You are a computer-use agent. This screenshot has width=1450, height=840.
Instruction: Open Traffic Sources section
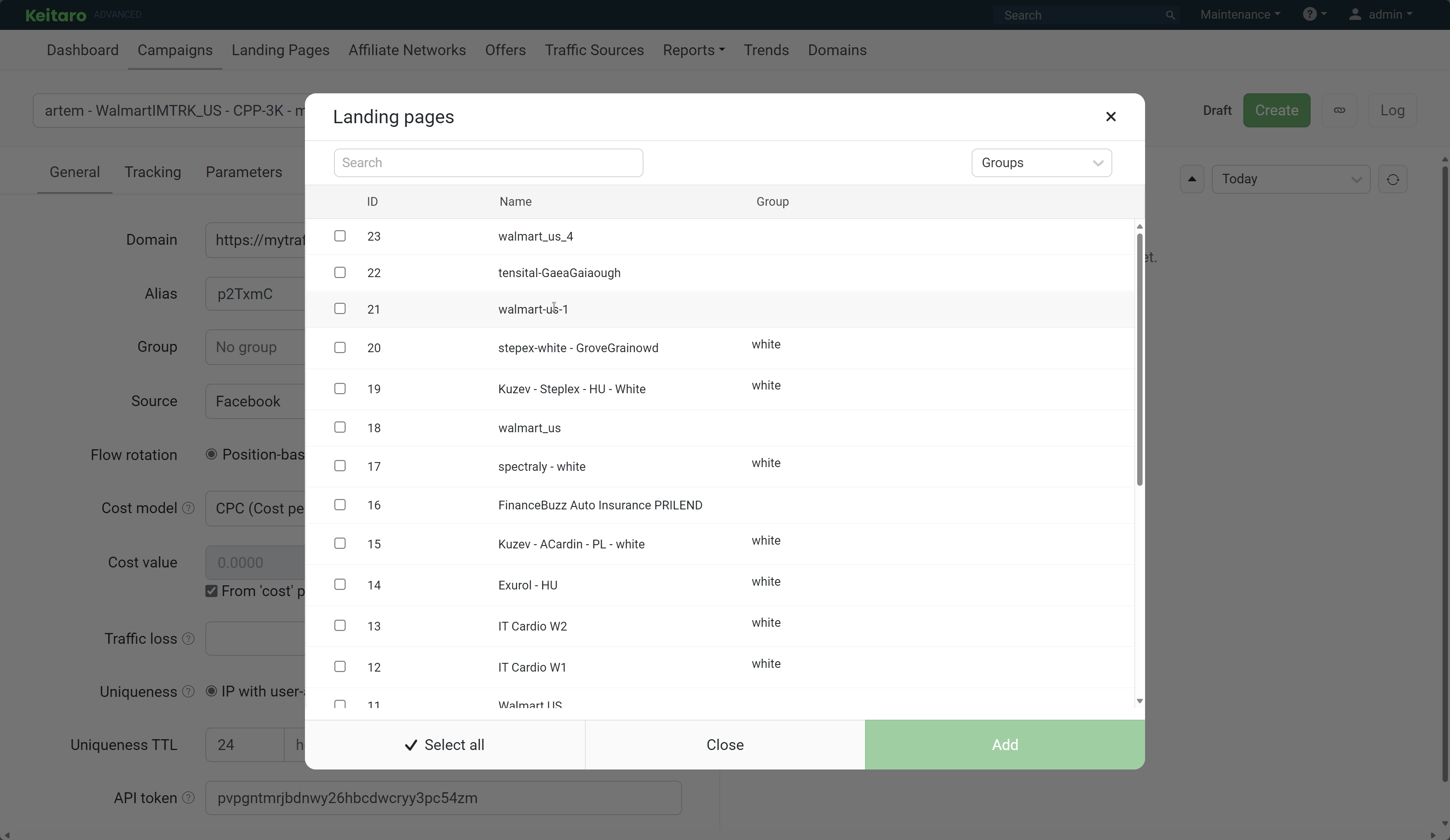click(595, 50)
